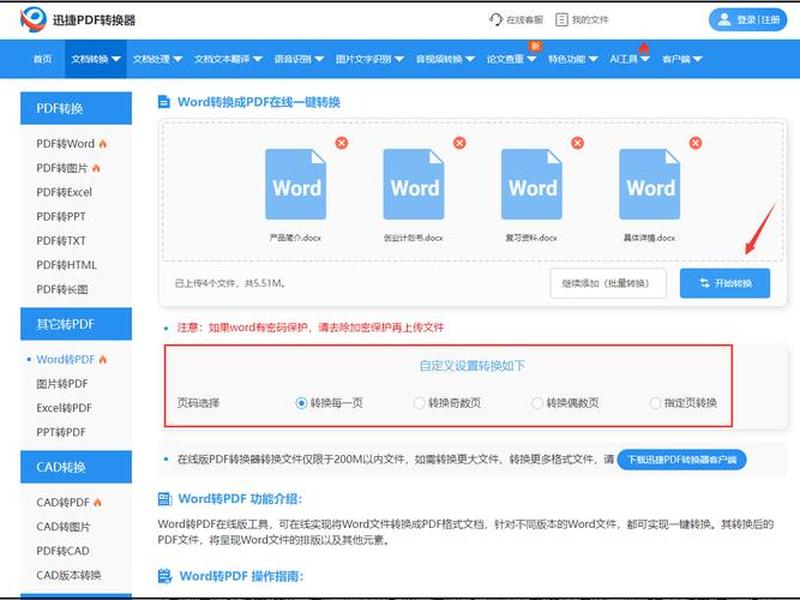The height and width of the screenshot is (600, 800).
Task: Click the red badge above AI工具
Action: 644,47
